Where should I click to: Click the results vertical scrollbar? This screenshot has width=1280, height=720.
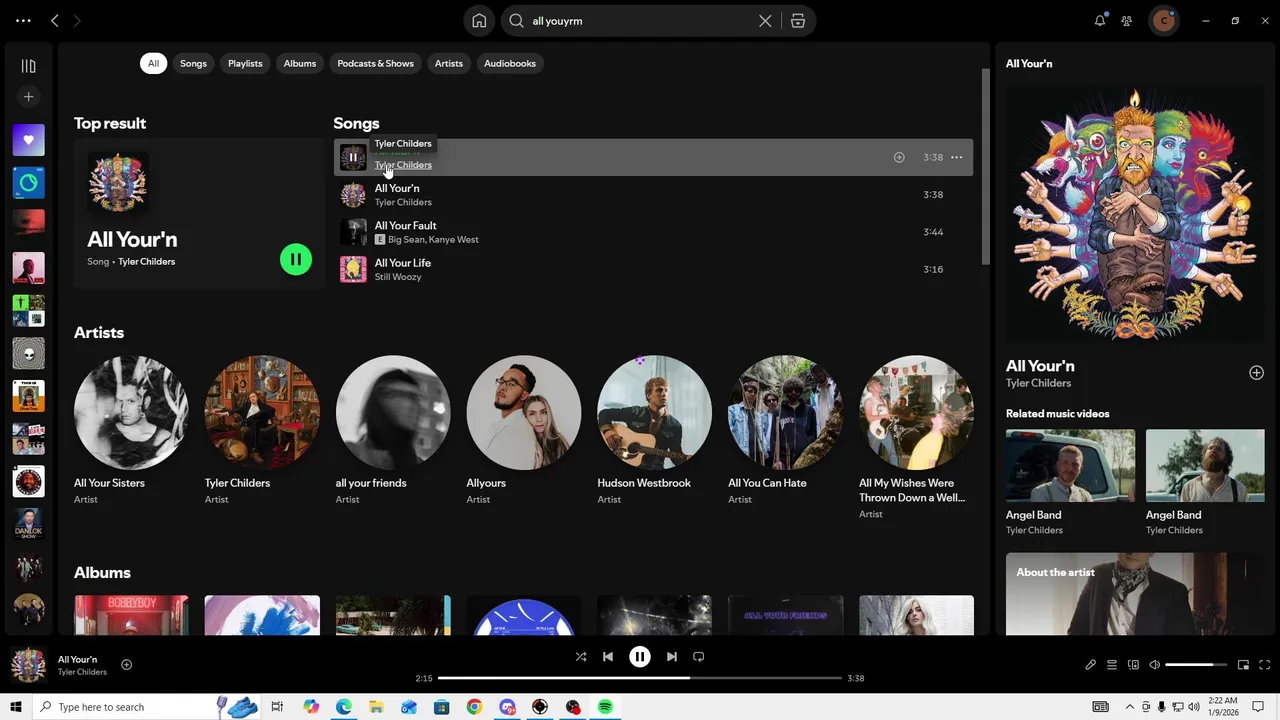tap(984, 165)
